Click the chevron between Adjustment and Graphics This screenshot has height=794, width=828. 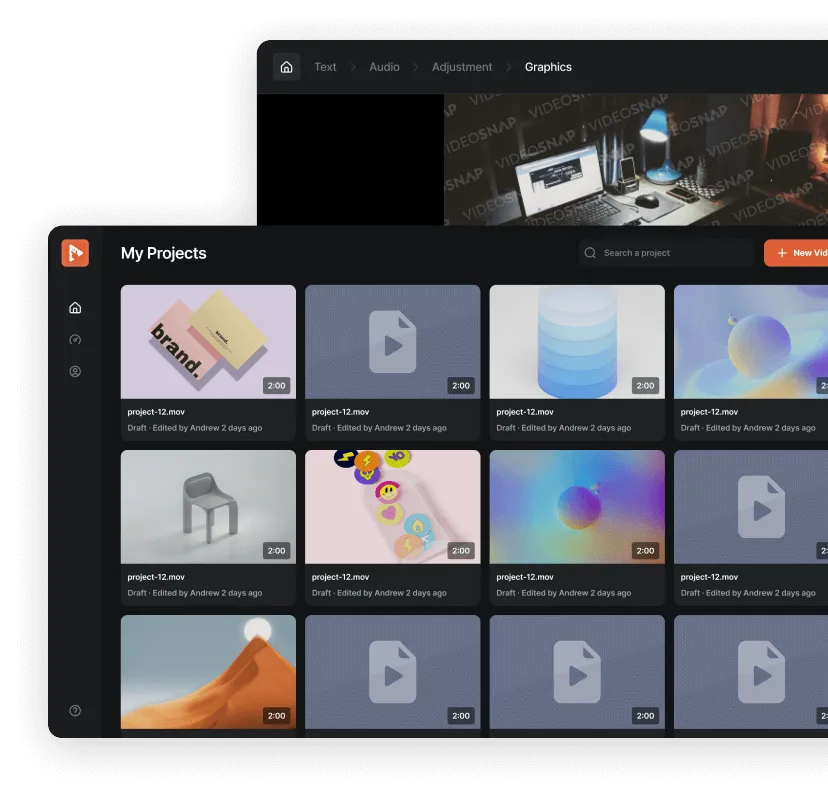509,67
